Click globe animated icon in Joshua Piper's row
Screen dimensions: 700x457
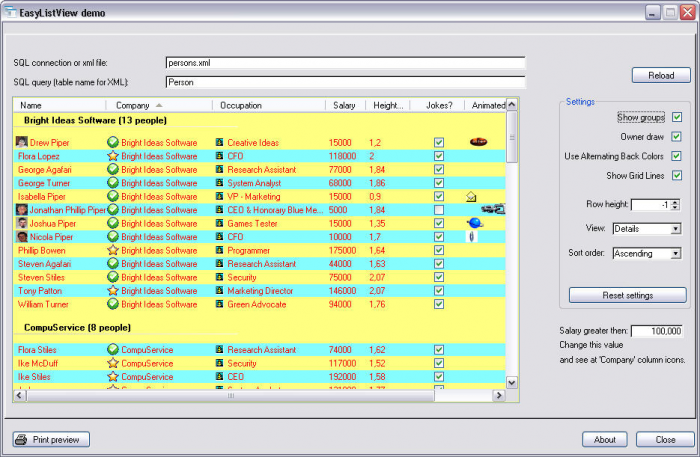475,223
